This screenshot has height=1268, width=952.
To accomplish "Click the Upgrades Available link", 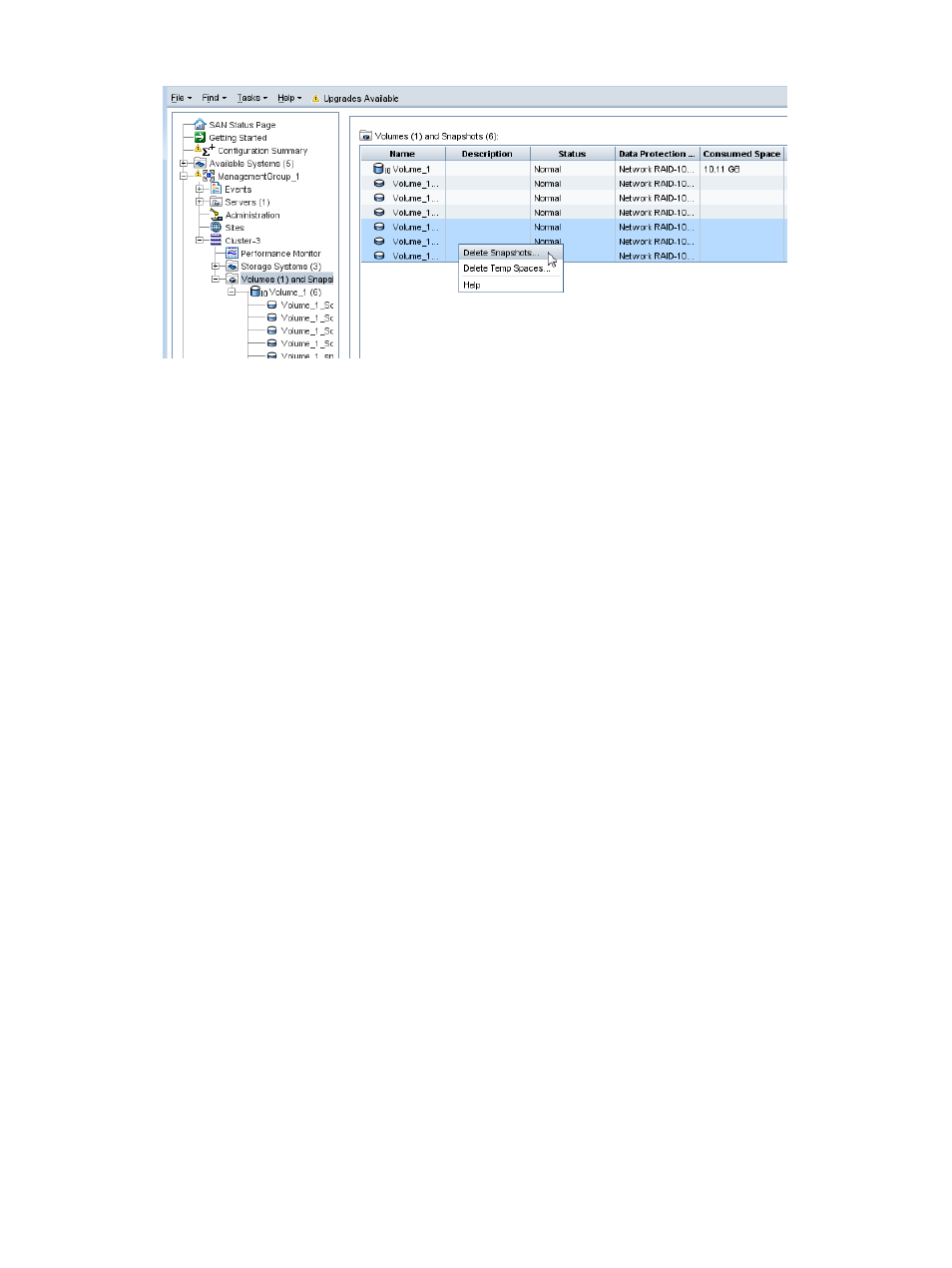I will [x=360, y=99].
